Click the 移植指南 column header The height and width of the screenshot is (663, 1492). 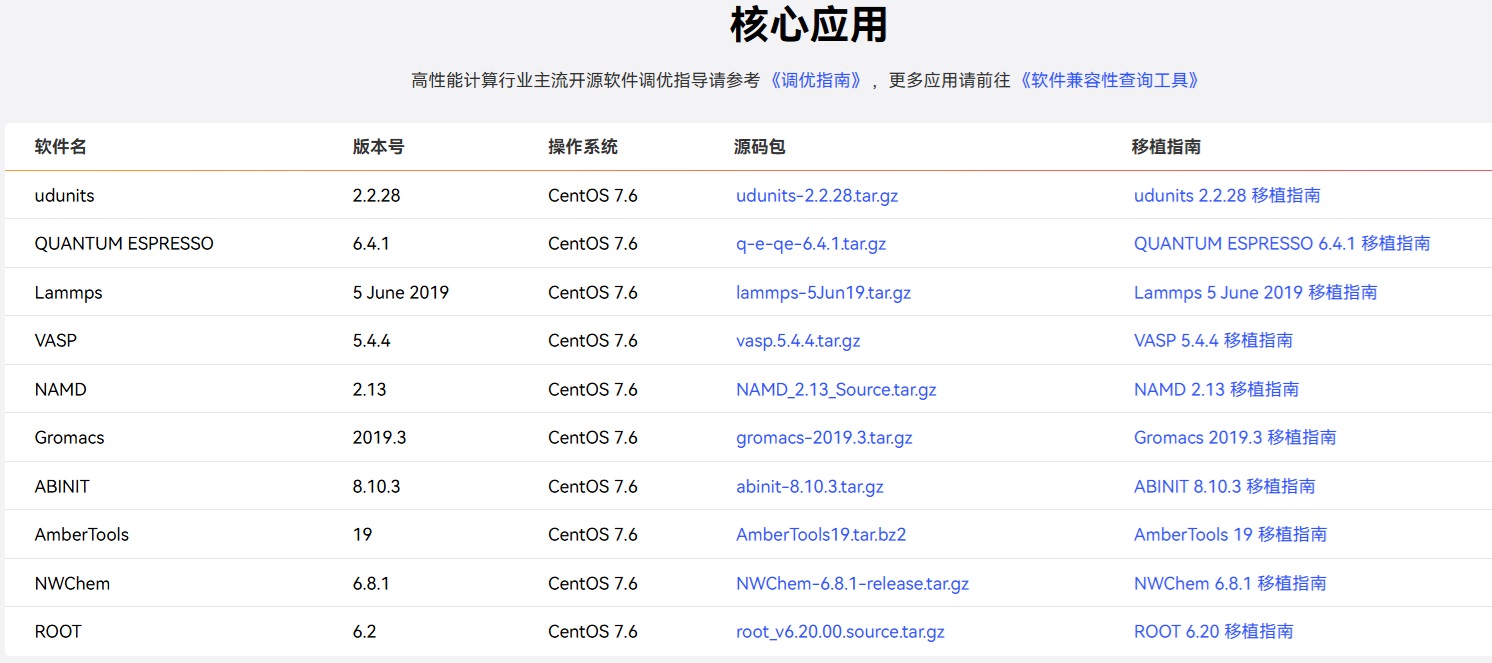1166,147
